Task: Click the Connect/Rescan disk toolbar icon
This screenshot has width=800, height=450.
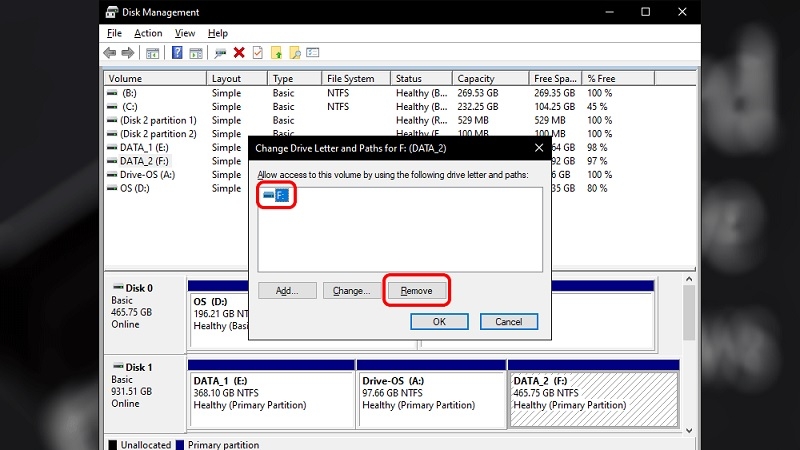Action: [x=220, y=53]
